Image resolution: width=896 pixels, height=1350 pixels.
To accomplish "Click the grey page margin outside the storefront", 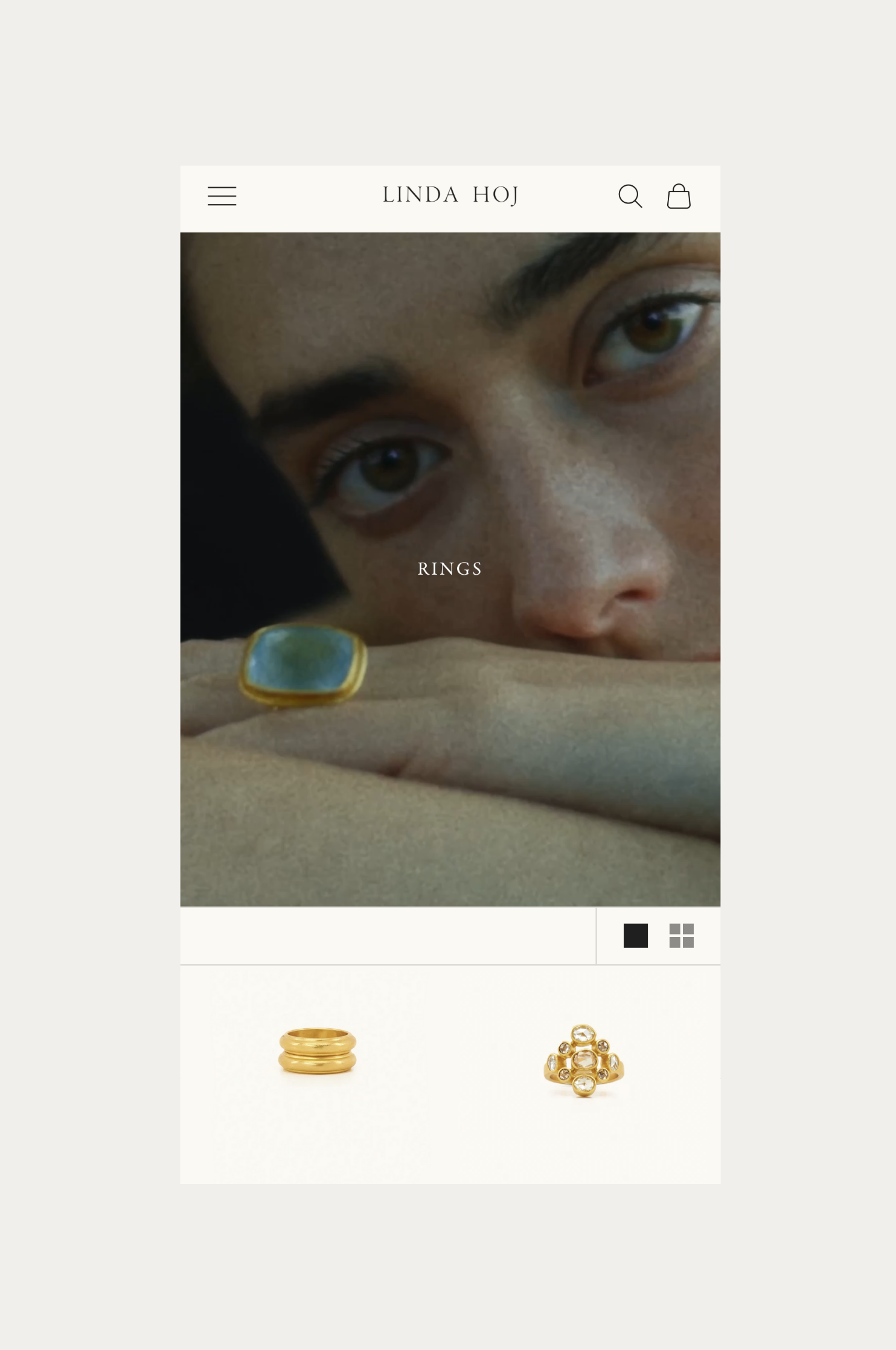I will click(91, 664).
